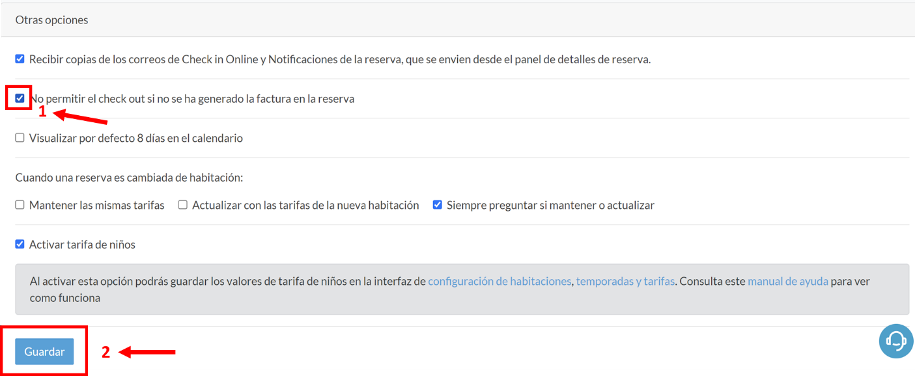Open 'temporadas y tarifas' link
Viewport: 916px width, 376px height.
pos(626,281)
